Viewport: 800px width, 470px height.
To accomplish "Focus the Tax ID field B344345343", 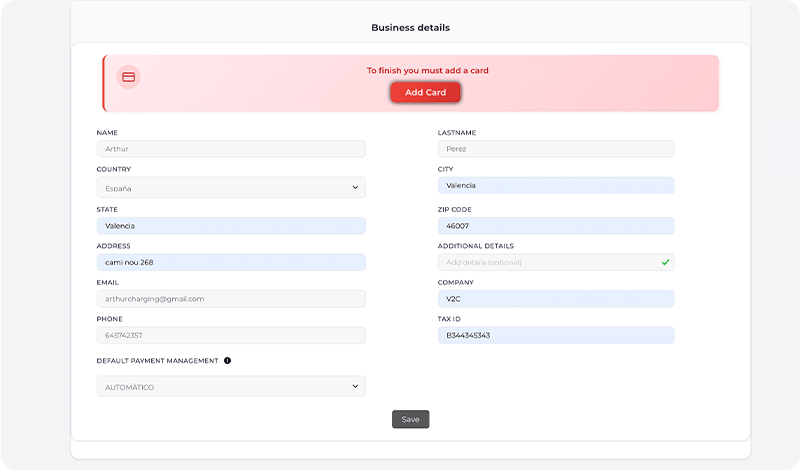I will pyautogui.click(x=555, y=335).
